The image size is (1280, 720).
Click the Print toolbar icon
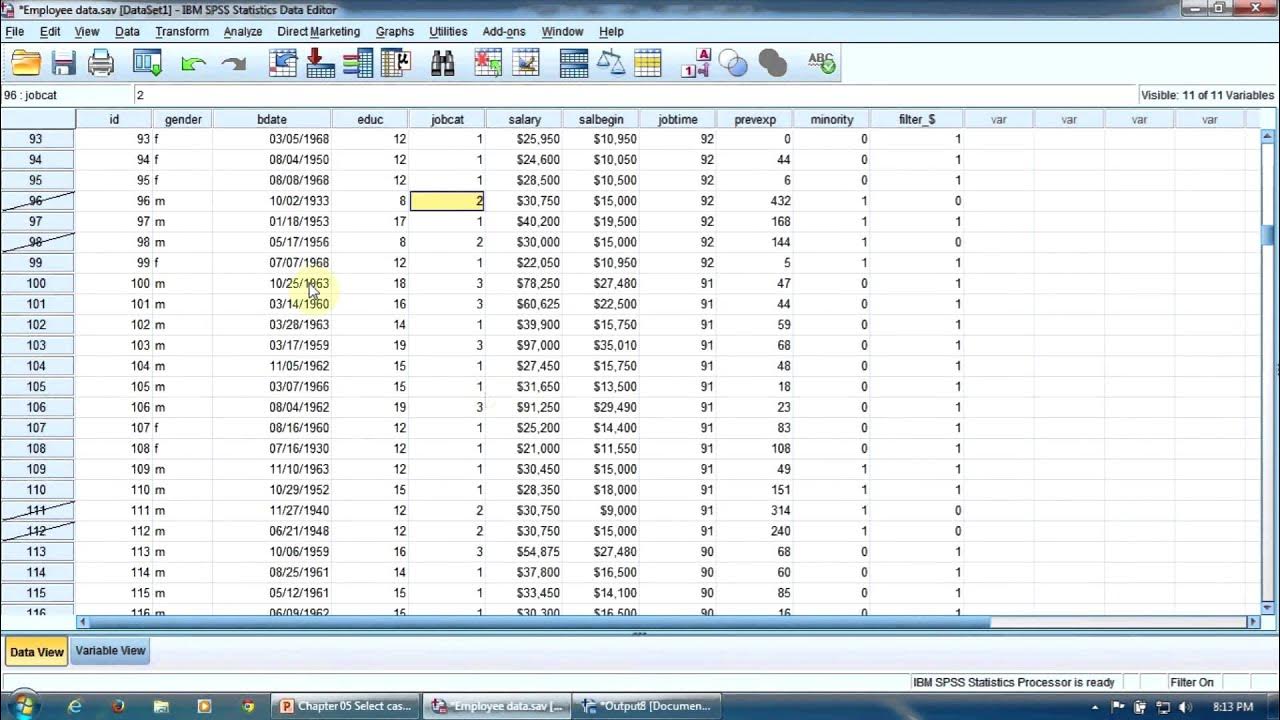101,64
